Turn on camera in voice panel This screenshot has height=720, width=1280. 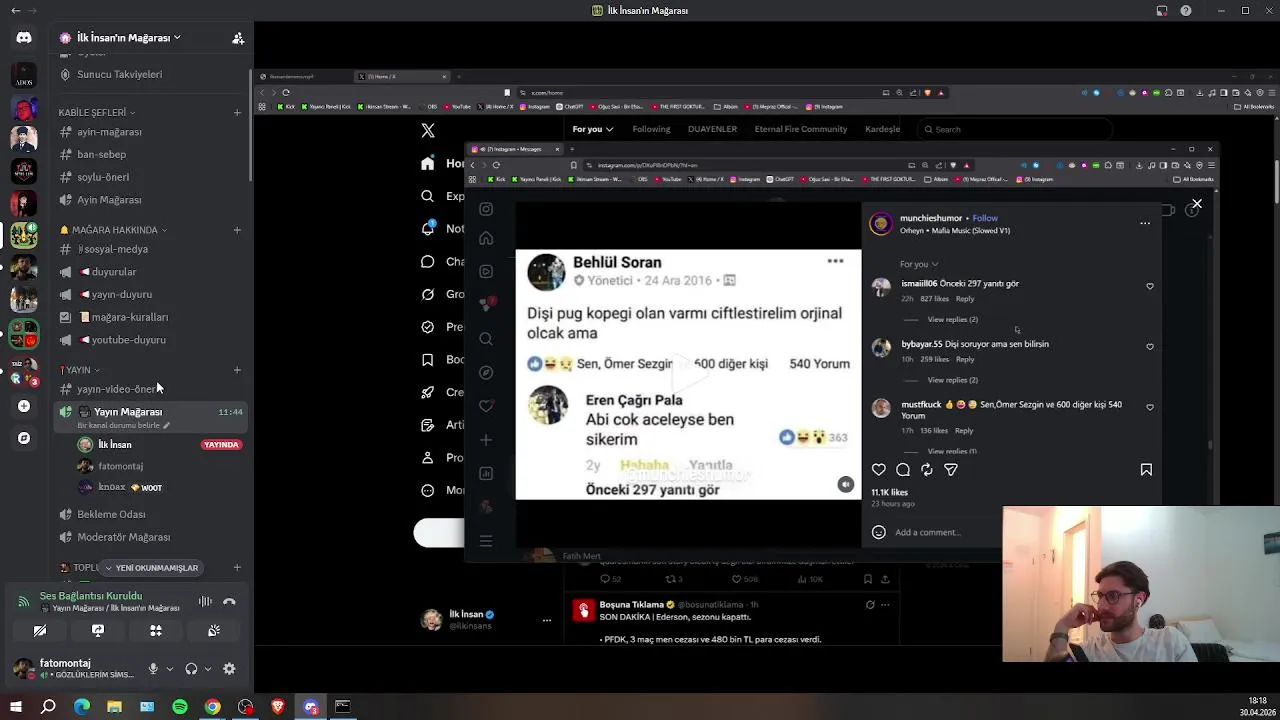tap(40, 631)
